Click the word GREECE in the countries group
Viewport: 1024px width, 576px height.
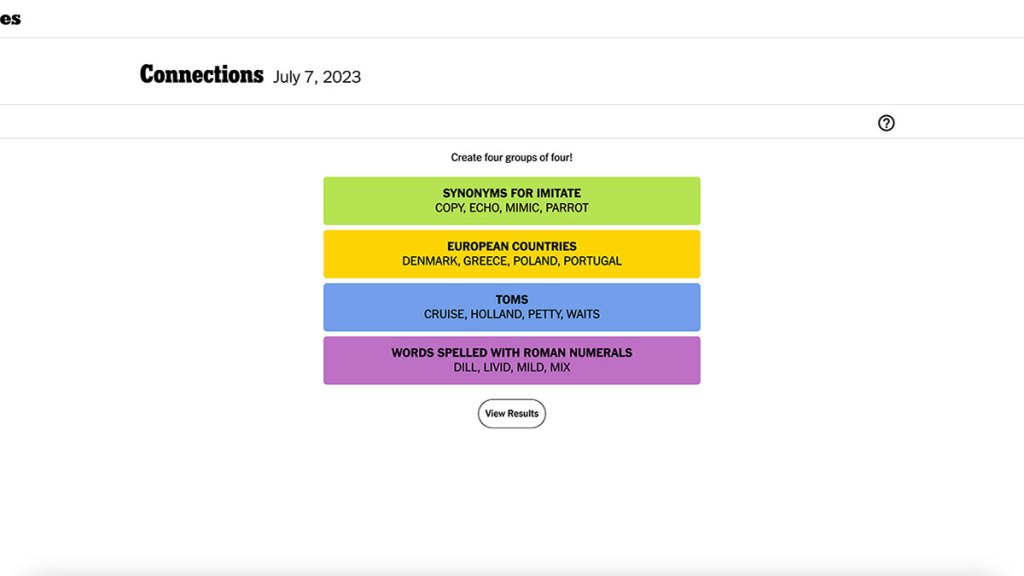point(485,261)
